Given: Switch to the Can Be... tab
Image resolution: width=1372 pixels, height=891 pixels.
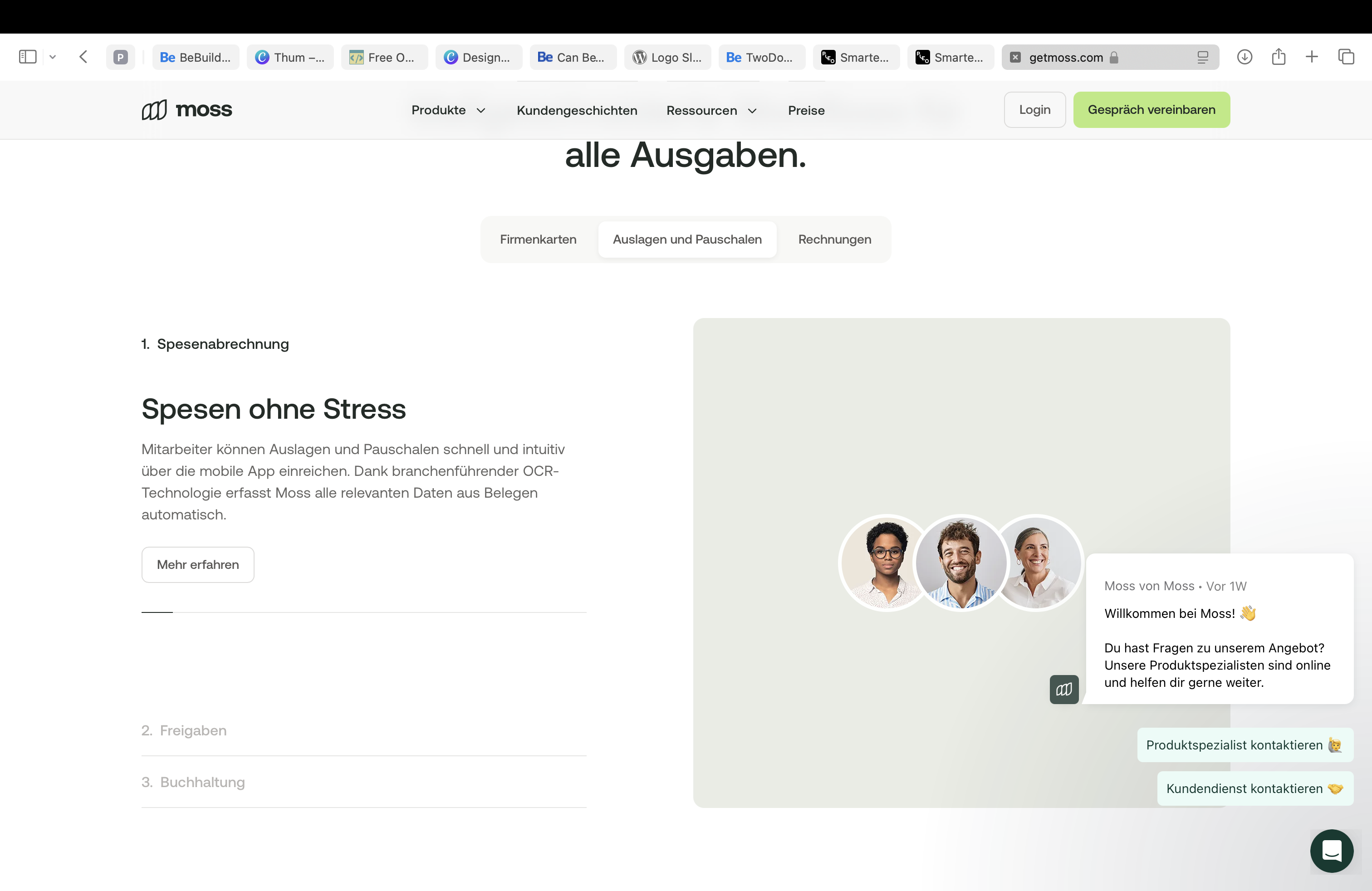Looking at the screenshot, I should [x=573, y=57].
